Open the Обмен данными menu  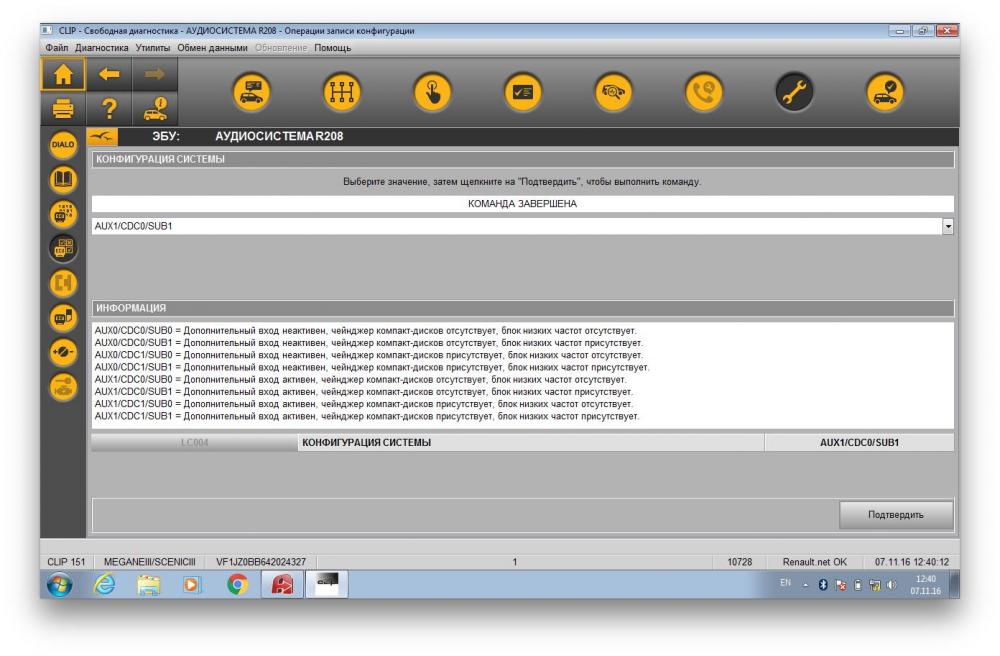[x=212, y=48]
